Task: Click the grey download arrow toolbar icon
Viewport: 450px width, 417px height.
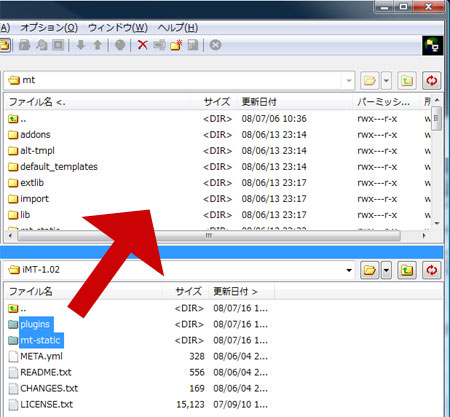Action: pos(81,45)
